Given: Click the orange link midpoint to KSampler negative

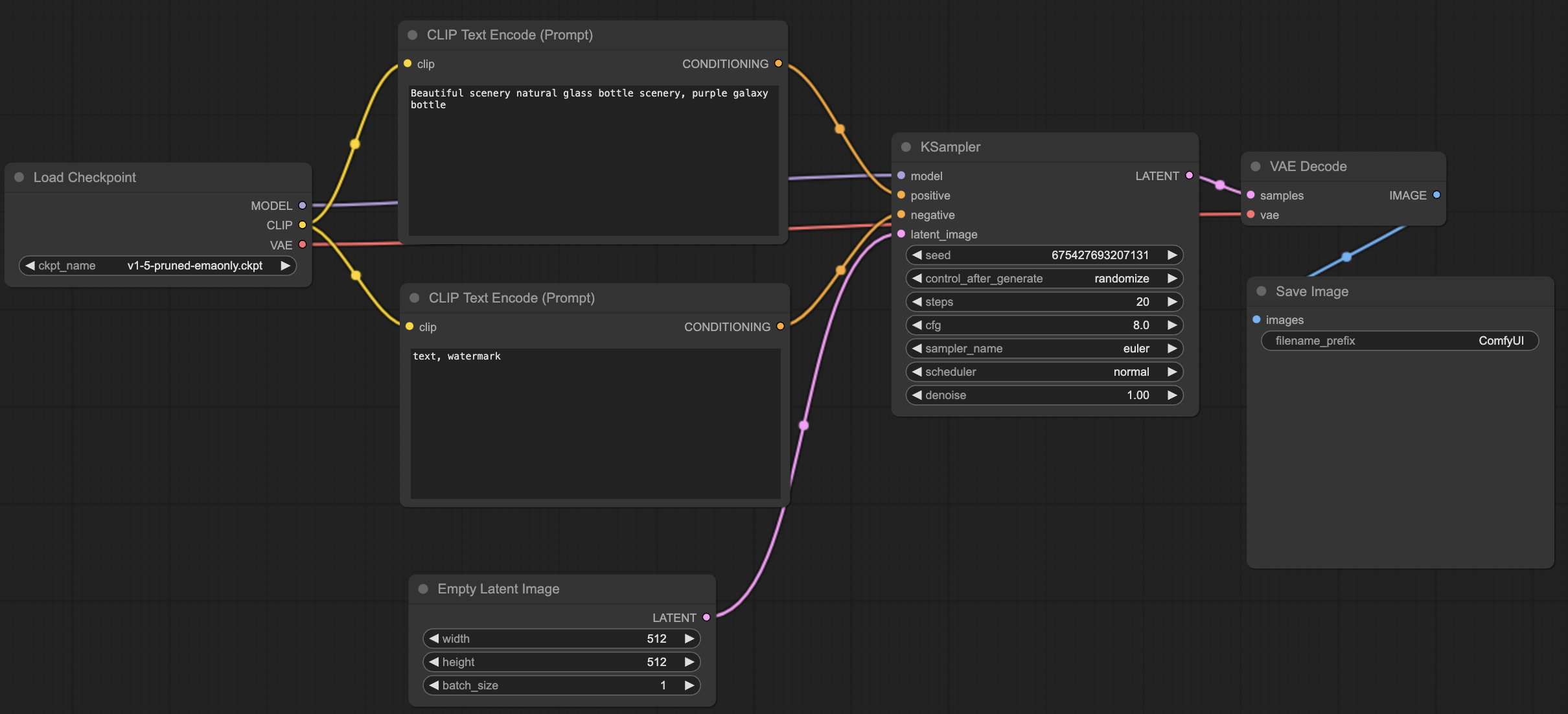Looking at the screenshot, I should click(x=840, y=270).
